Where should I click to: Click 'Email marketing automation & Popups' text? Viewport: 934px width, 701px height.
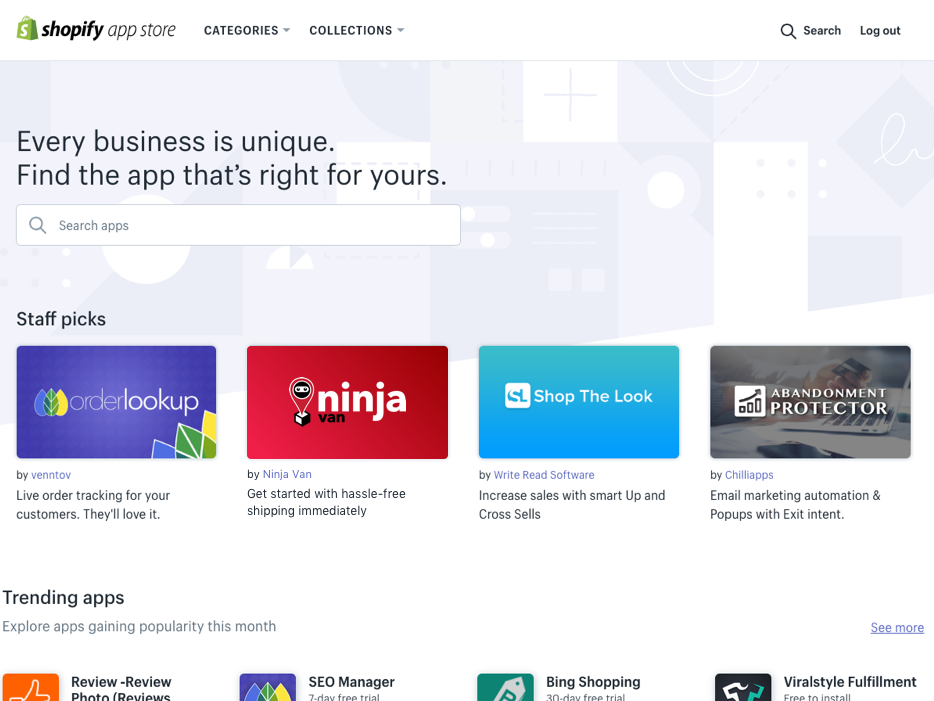point(795,505)
